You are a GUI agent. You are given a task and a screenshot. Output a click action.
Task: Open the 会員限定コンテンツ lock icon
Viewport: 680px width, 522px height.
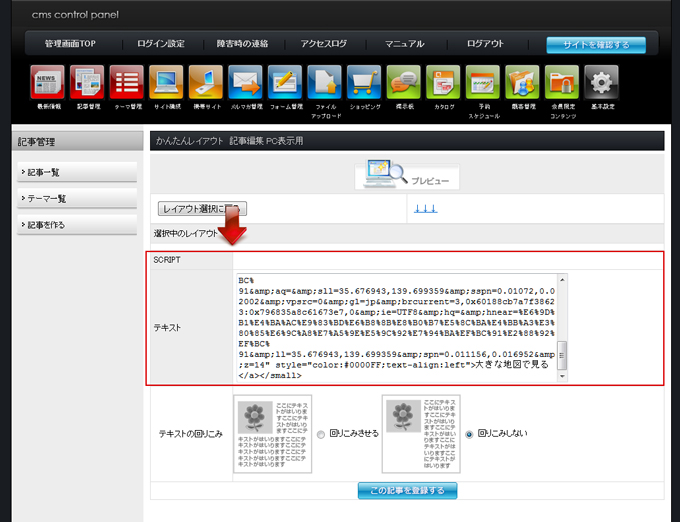pyautogui.click(x=562, y=83)
